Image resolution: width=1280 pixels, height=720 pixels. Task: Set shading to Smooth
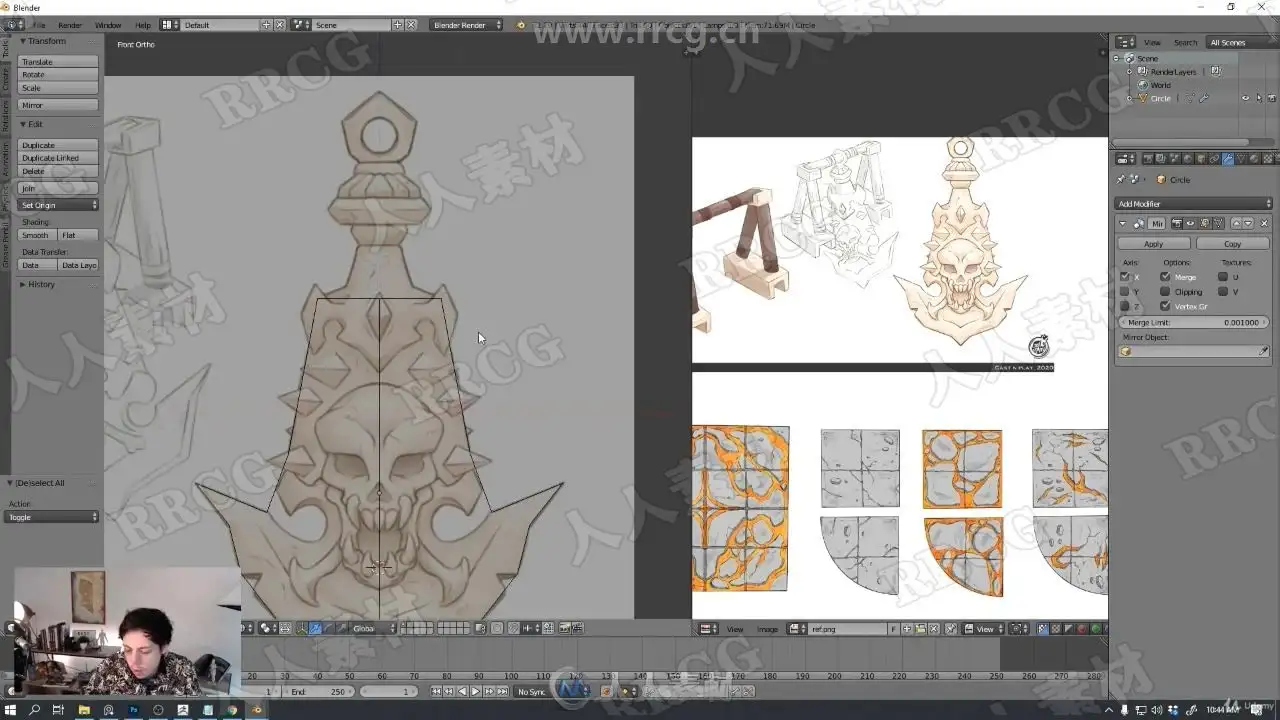[37, 235]
